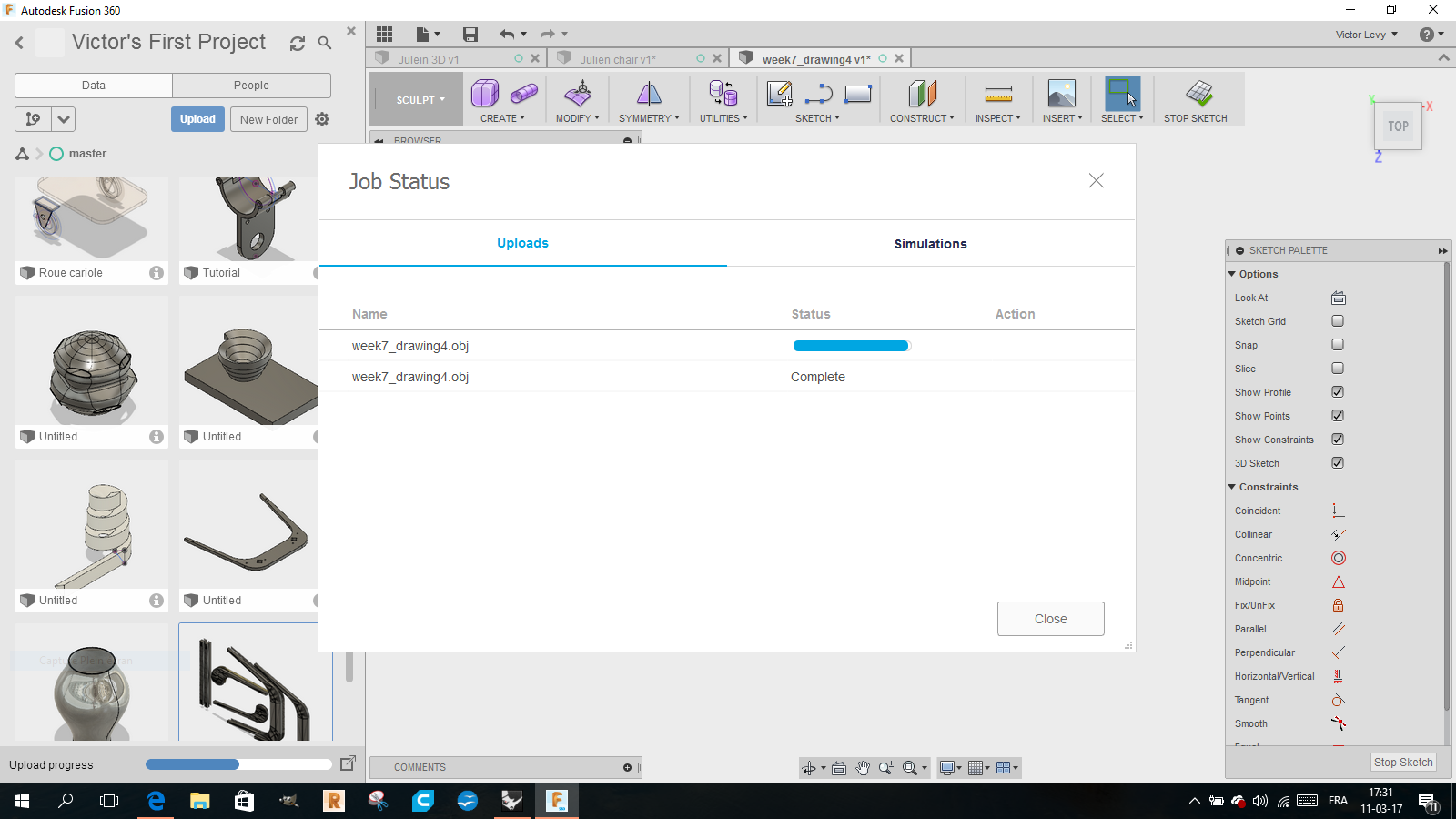Open File Explorer from the taskbar
Screen dimensions: 1456x819
point(200,801)
